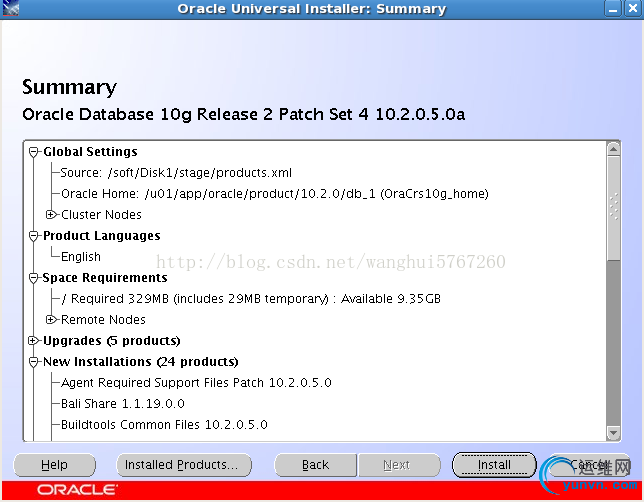Click the vertical scrollbar thumb
Image resolution: width=644 pixels, height=502 pixels.
pos(614,208)
